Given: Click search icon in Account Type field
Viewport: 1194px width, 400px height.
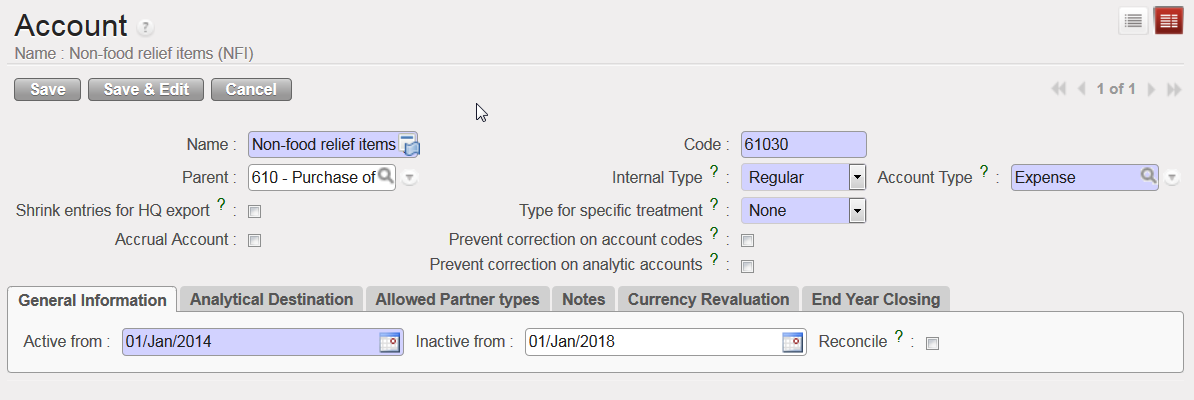Looking at the screenshot, I should [x=1149, y=177].
